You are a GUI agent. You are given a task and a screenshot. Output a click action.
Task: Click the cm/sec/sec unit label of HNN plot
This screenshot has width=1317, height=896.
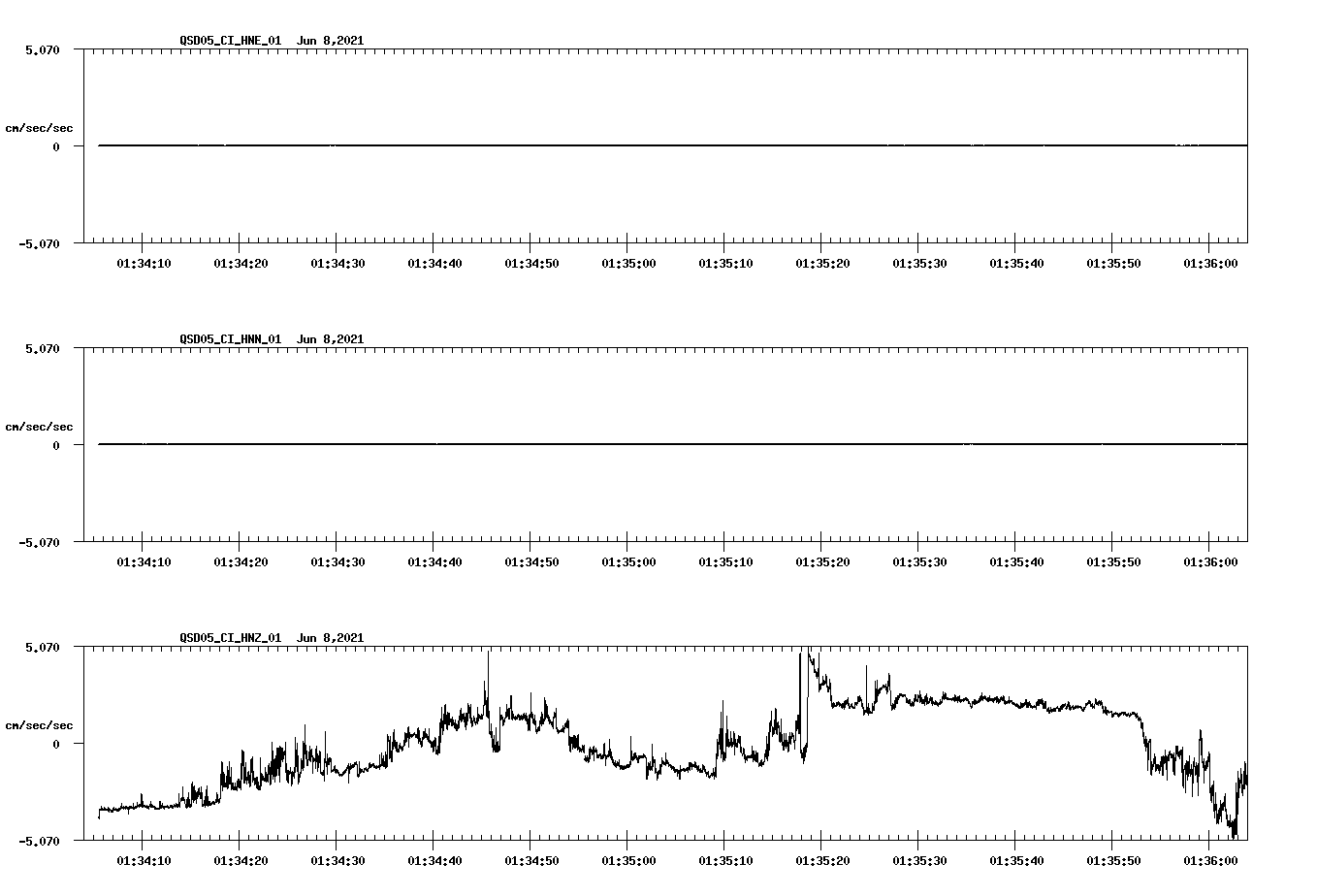click(x=39, y=427)
